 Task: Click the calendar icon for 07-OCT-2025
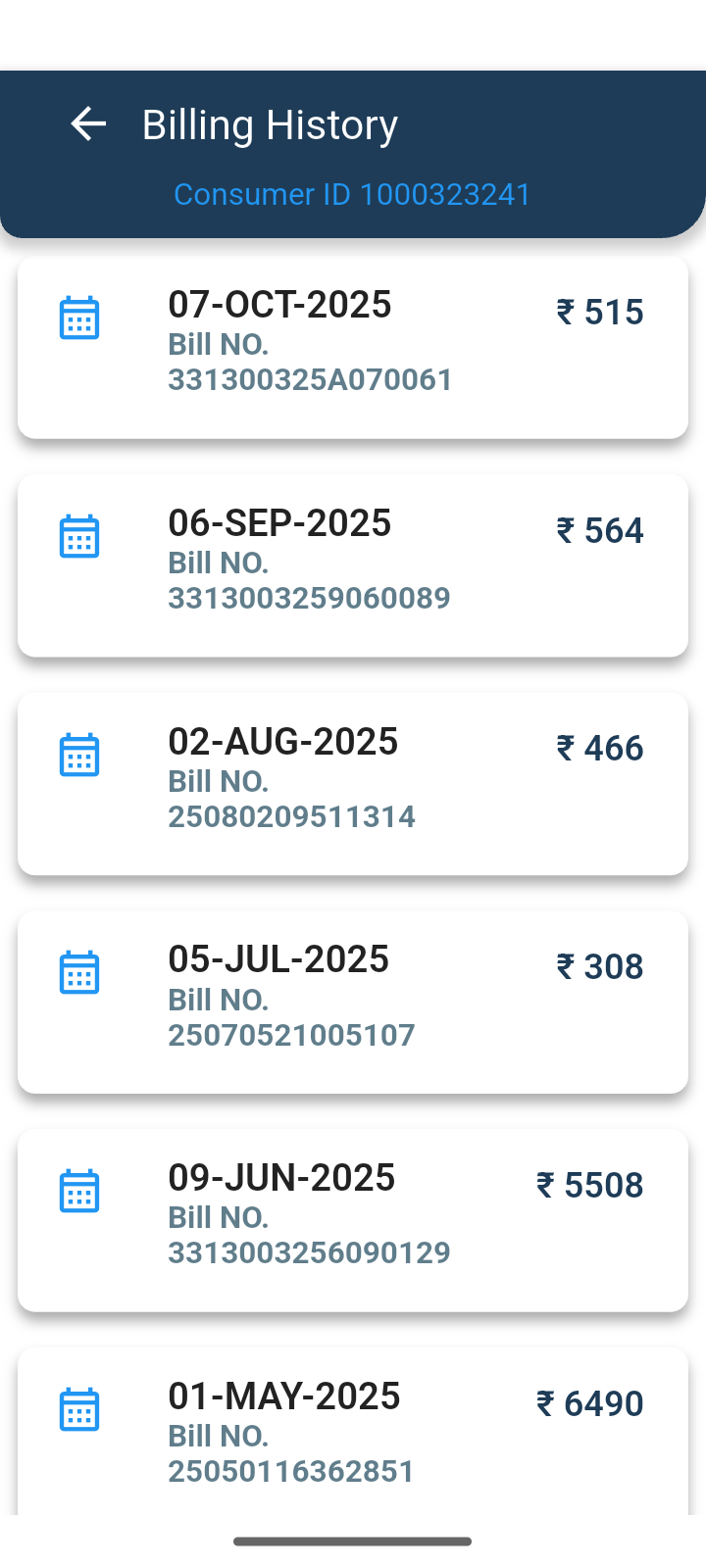(79, 318)
